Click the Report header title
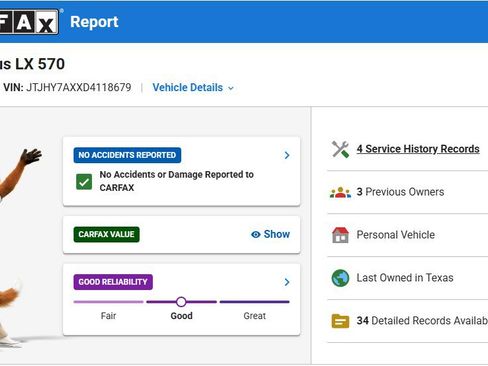This screenshot has width=488, height=366. 94,22
